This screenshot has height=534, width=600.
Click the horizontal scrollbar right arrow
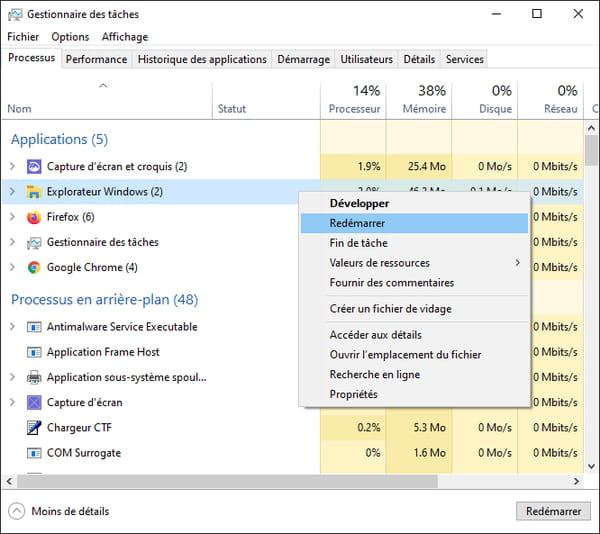click(576, 481)
